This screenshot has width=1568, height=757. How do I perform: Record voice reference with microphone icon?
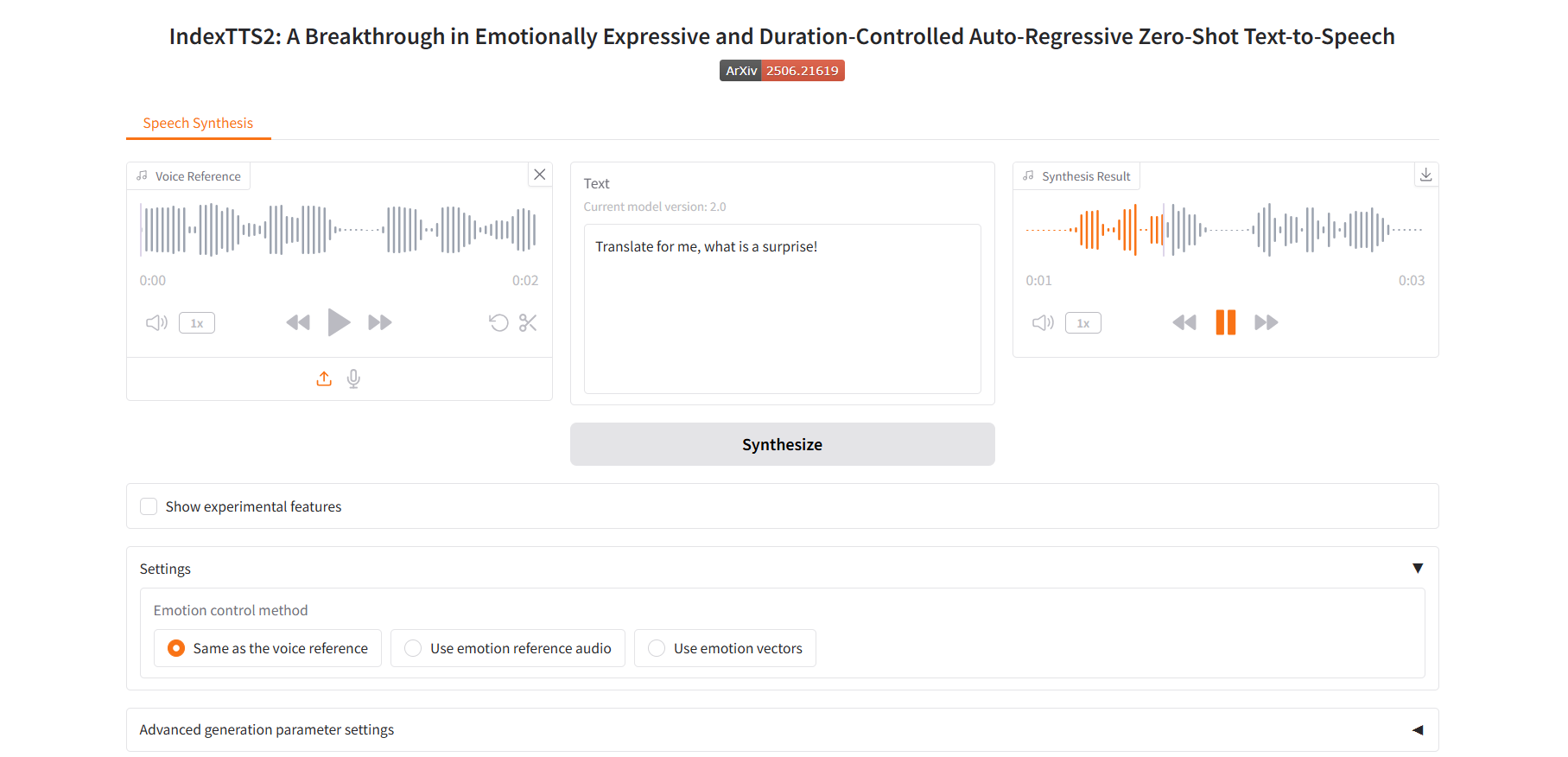353,378
